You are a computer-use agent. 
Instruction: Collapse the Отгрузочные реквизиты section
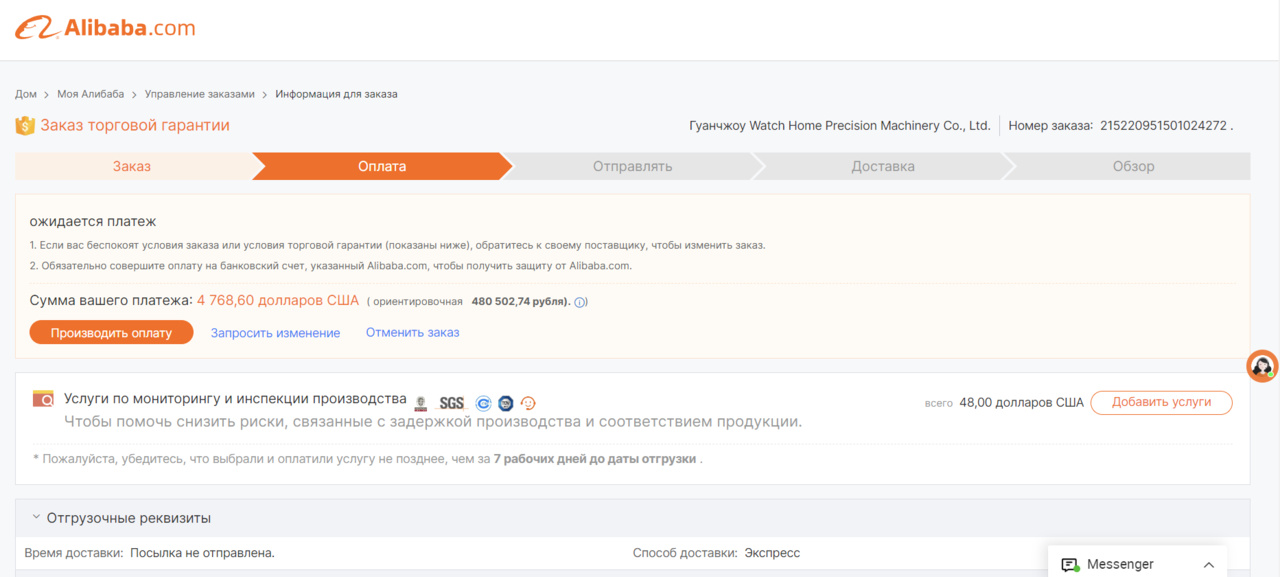tap(36, 517)
